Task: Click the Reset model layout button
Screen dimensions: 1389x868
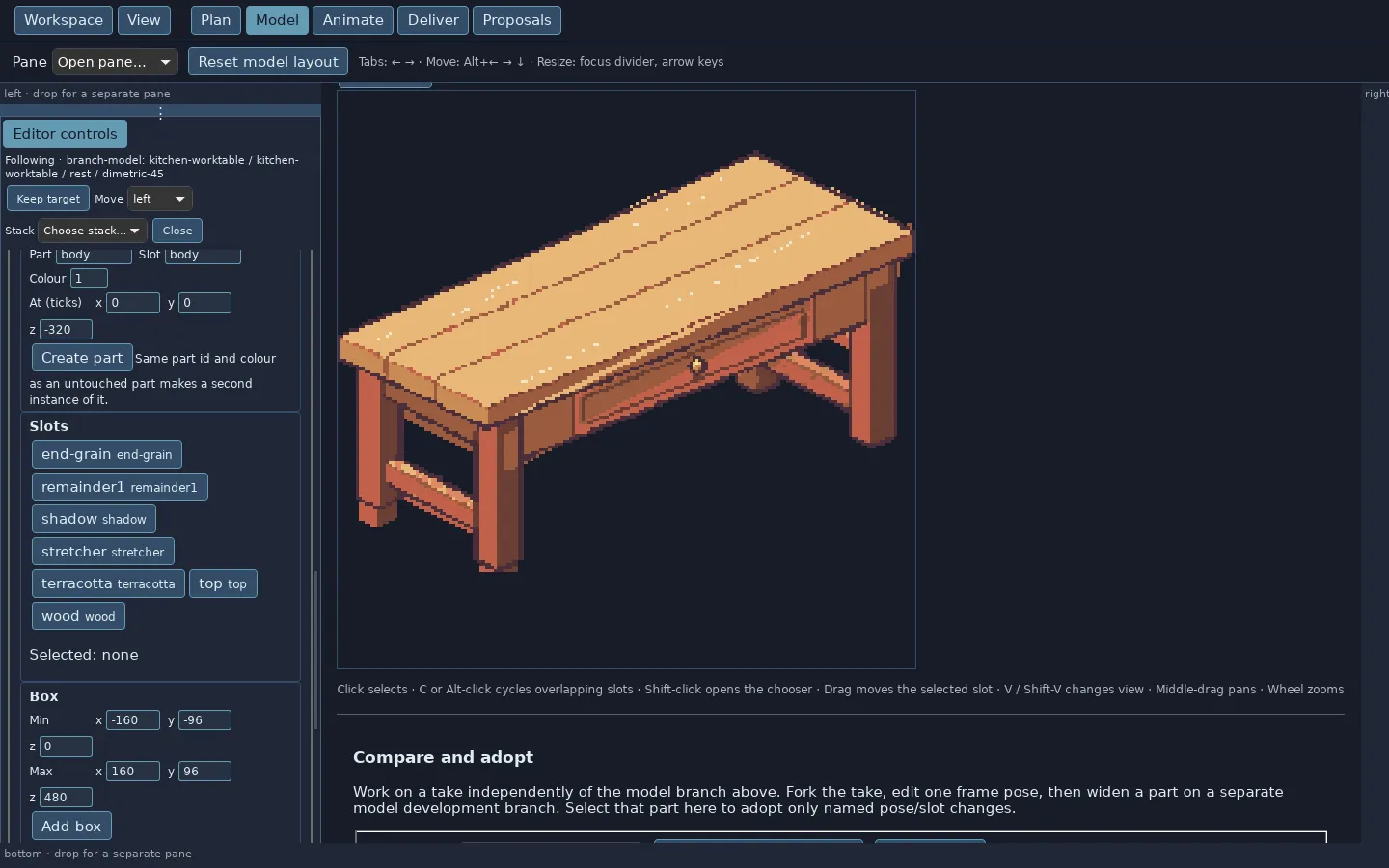Action: pos(268,62)
